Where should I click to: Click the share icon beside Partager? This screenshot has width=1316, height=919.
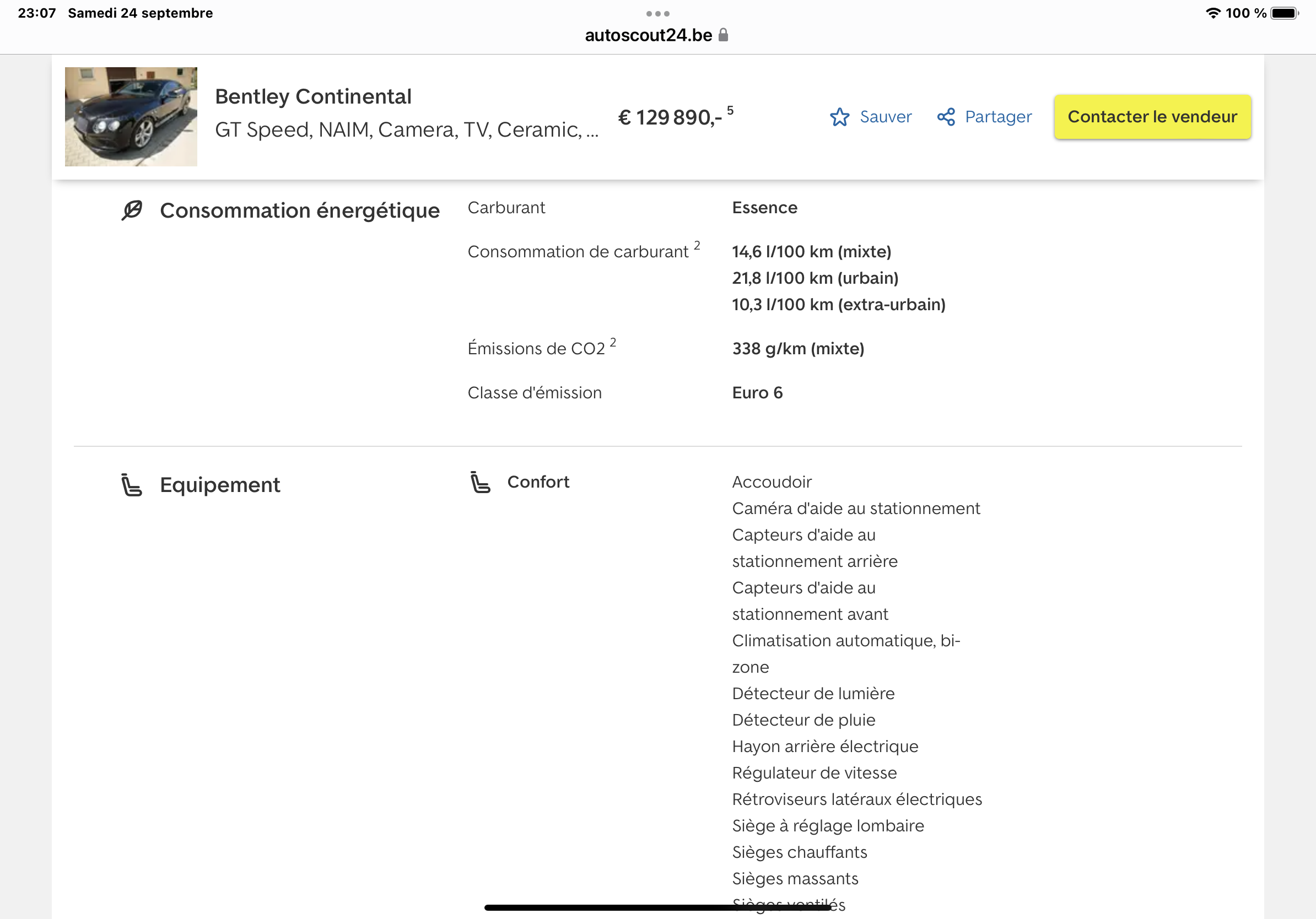pyautogui.click(x=946, y=117)
